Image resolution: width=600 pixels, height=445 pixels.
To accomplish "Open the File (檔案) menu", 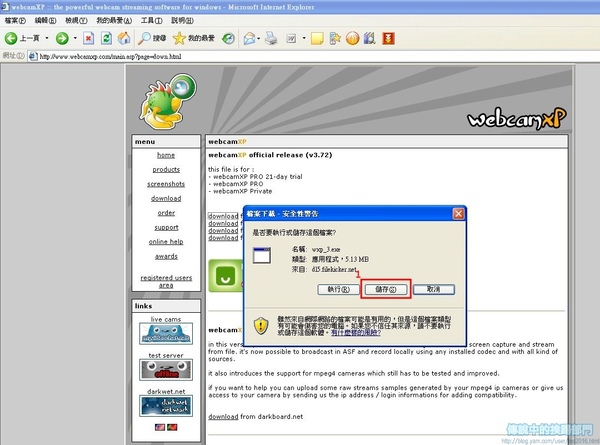I will tap(15, 20).
